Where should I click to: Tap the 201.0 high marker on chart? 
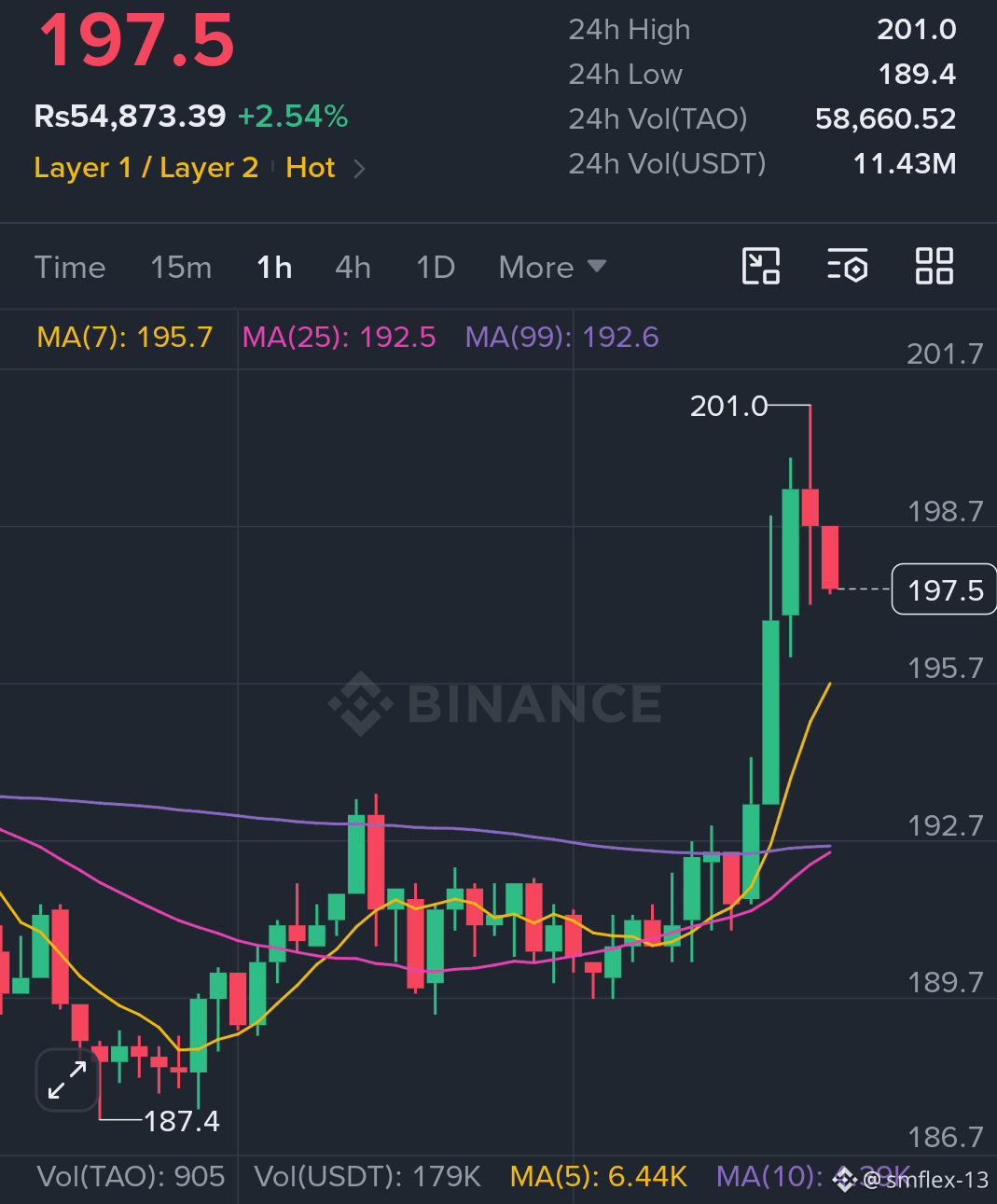coord(728,406)
